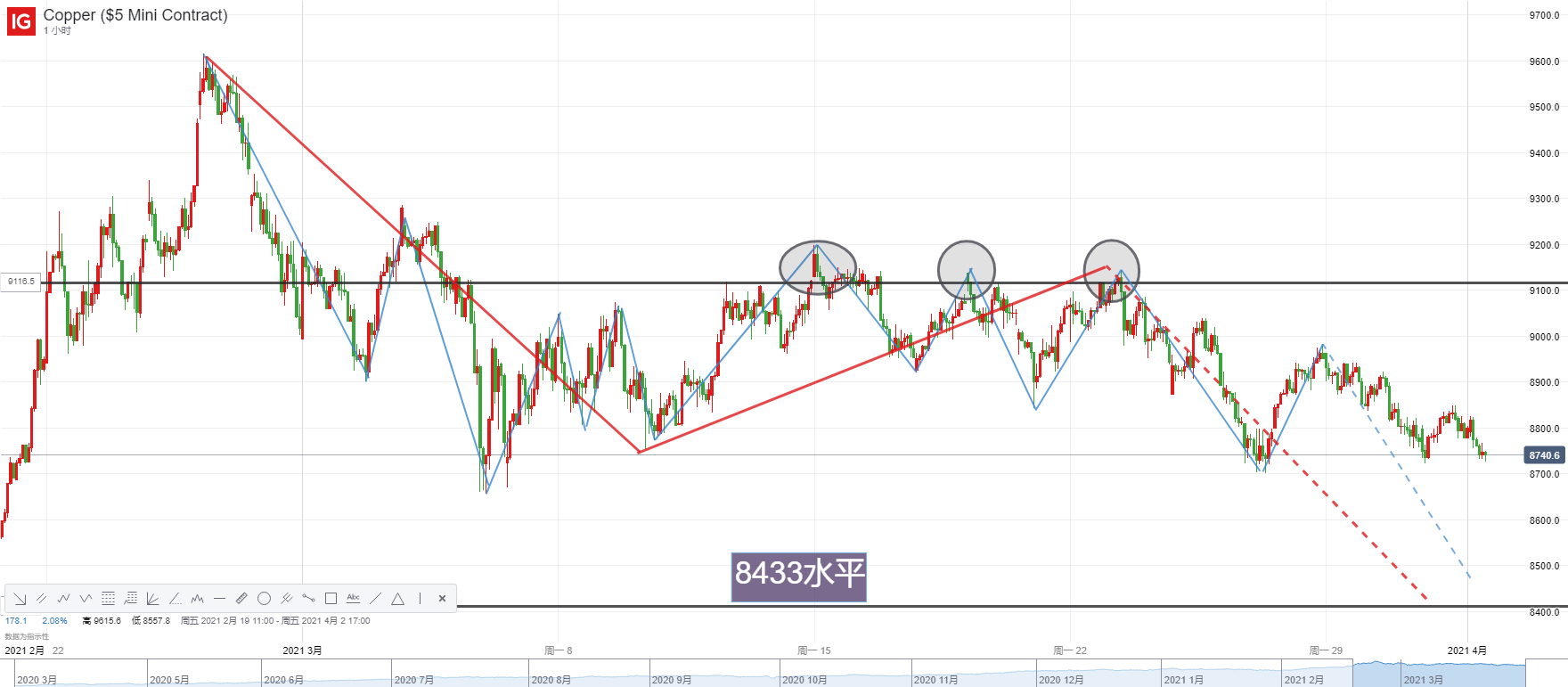Screen dimensions: 1568x687
Task: Click the 低 8557.8 low value
Action: pyautogui.click(x=151, y=621)
